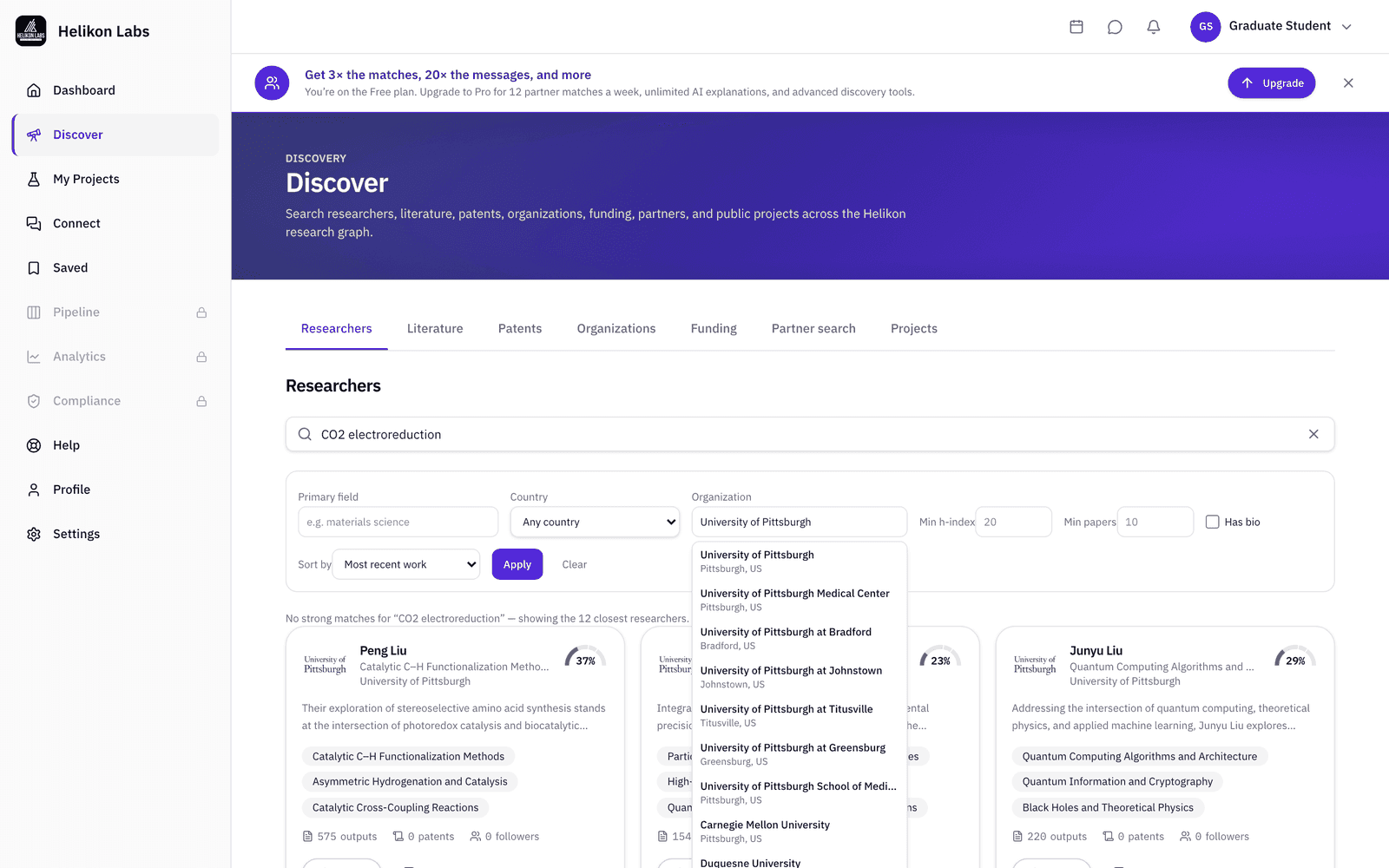Click the GS user avatar
The width and height of the screenshot is (1389, 868).
[x=1206, y=27]
